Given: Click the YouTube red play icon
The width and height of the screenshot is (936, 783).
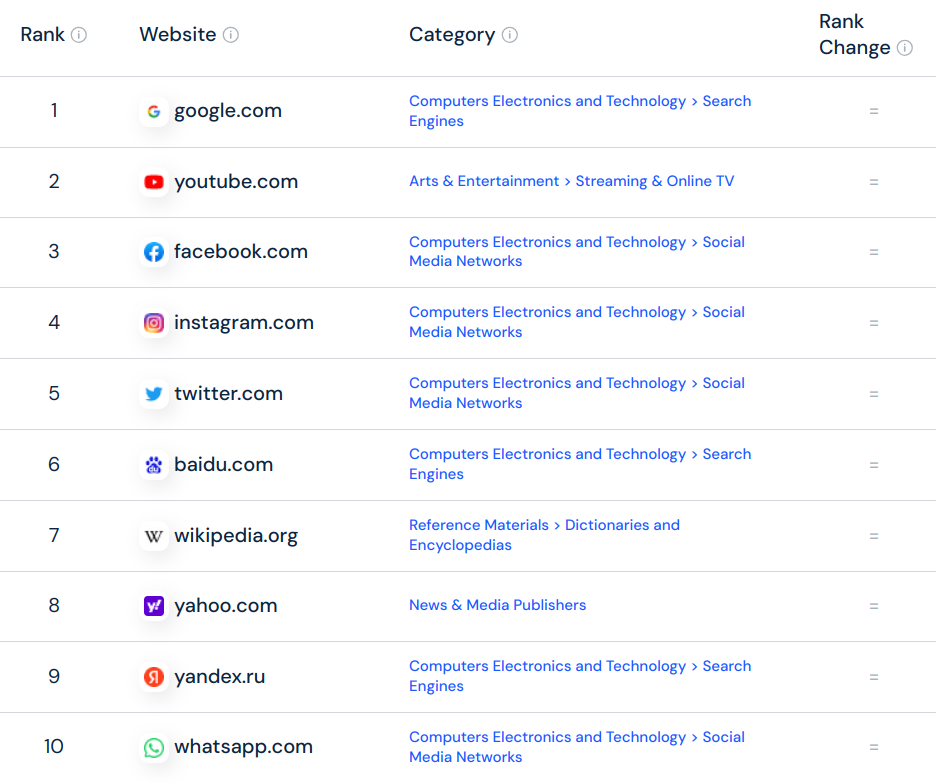Looking at the screenshot, I should coord(154,182).
